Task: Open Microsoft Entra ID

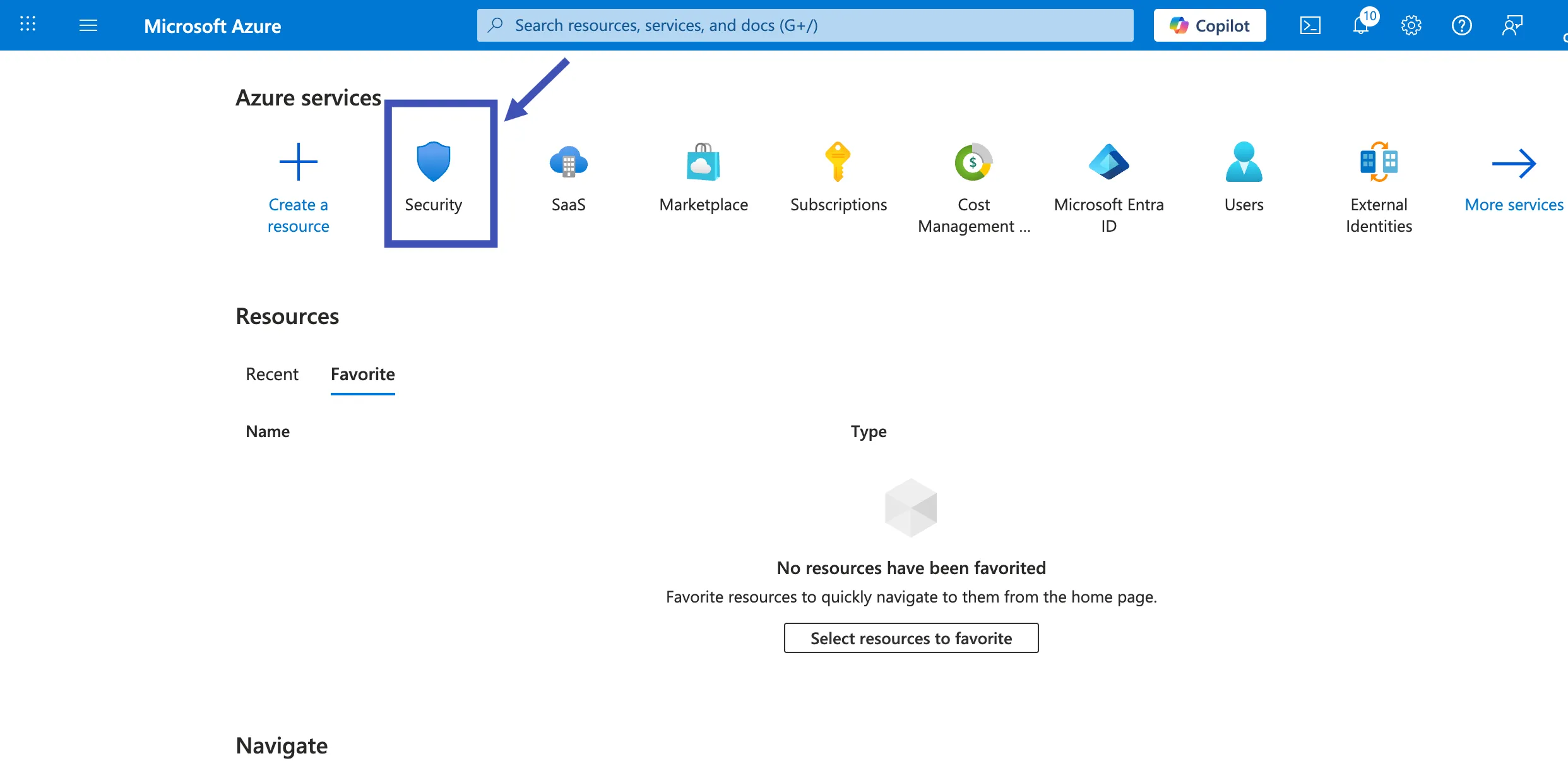Action: pyautogui.click(x=1109, y=188)
